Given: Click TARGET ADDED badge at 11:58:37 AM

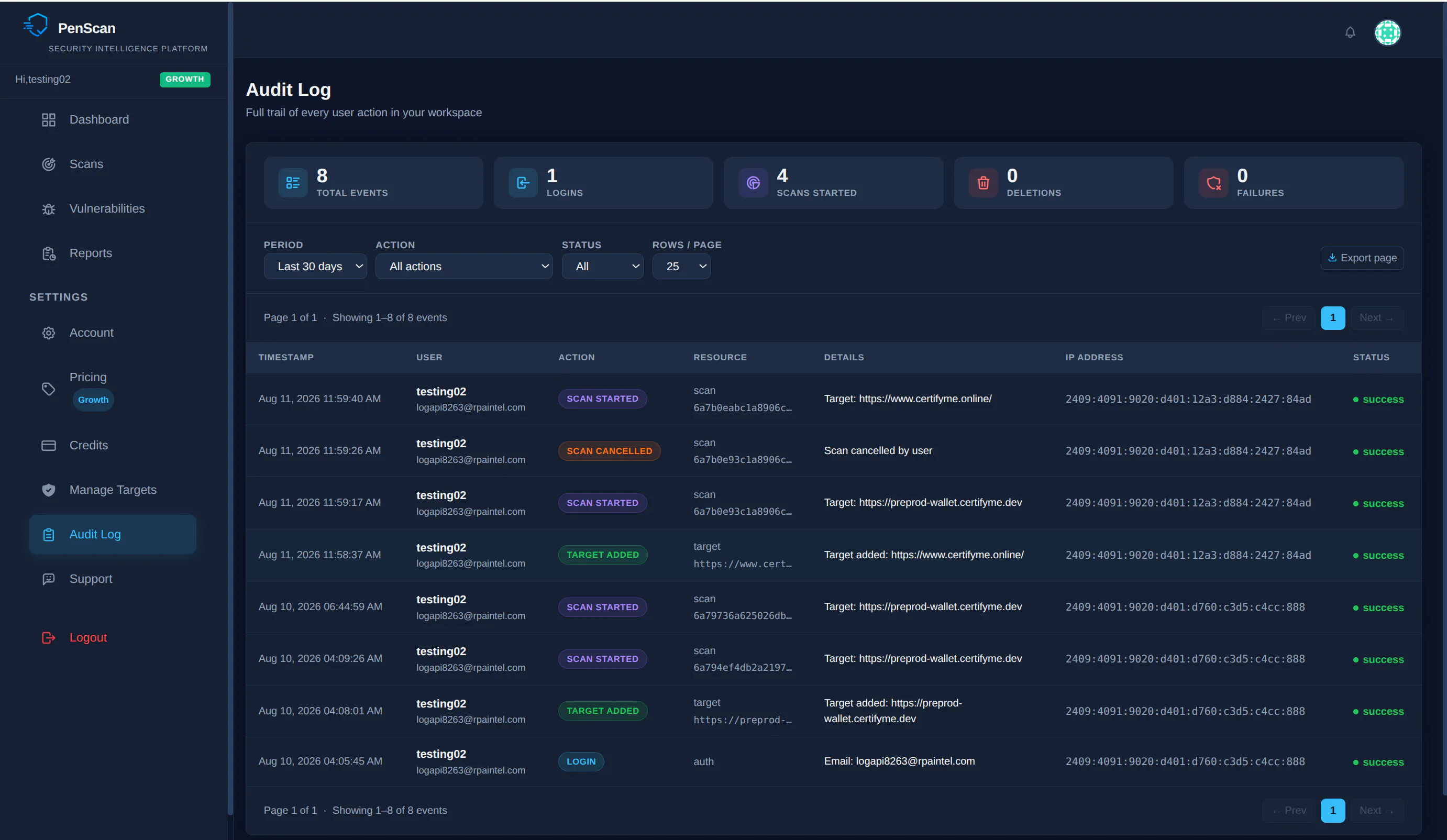Looking at the screenshot, I should point(602,555).
